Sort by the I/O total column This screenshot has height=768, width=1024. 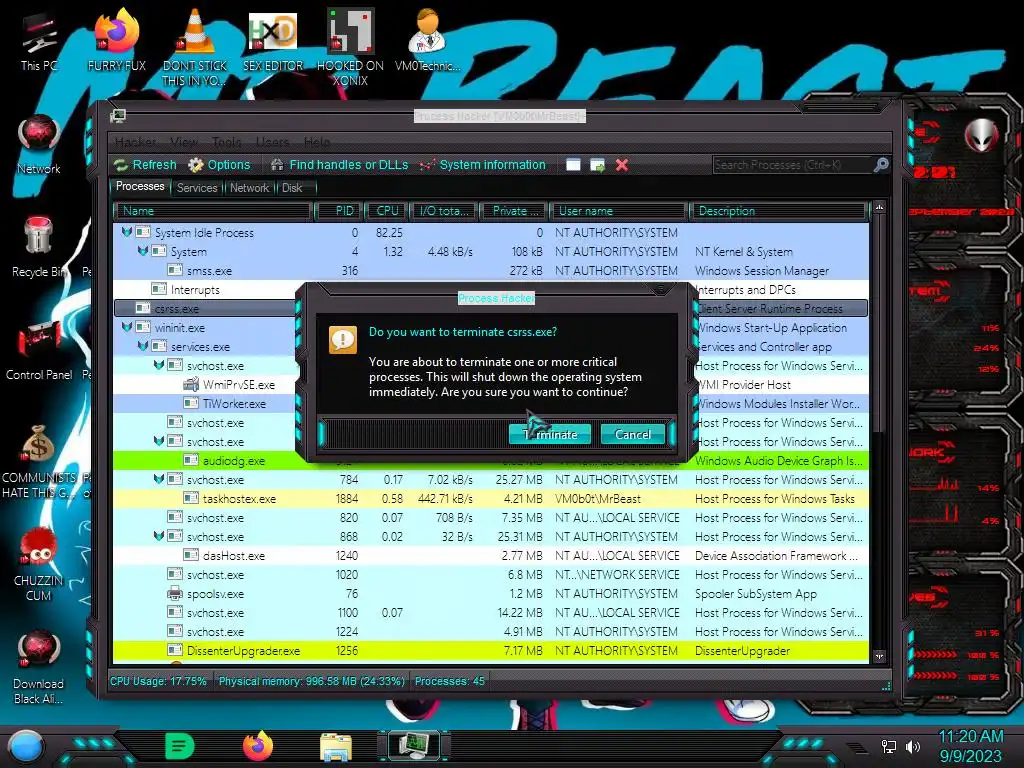pos(443,211)
